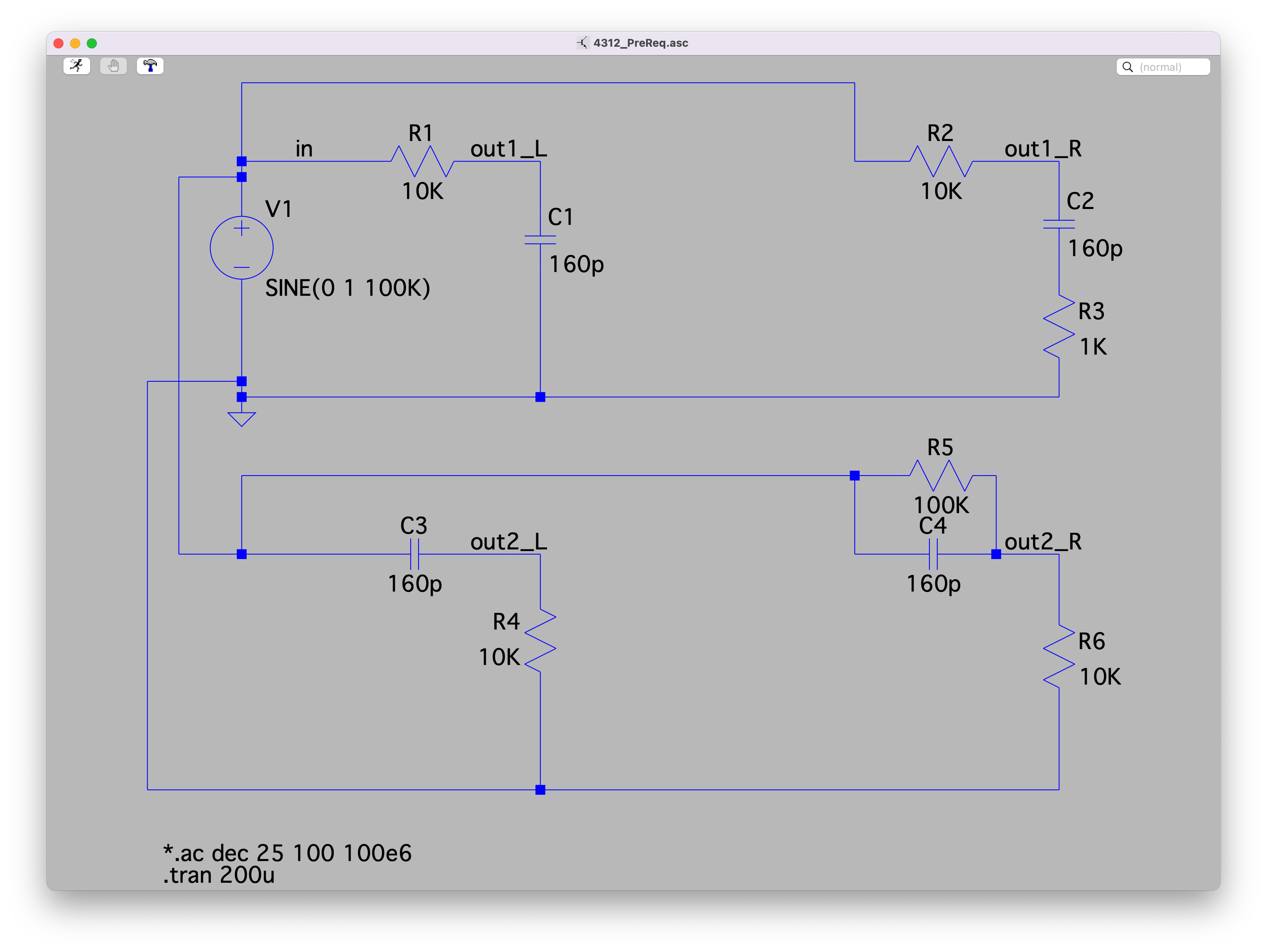
Task: Click the out2_R net label
Action: [x=1043, y=541]
